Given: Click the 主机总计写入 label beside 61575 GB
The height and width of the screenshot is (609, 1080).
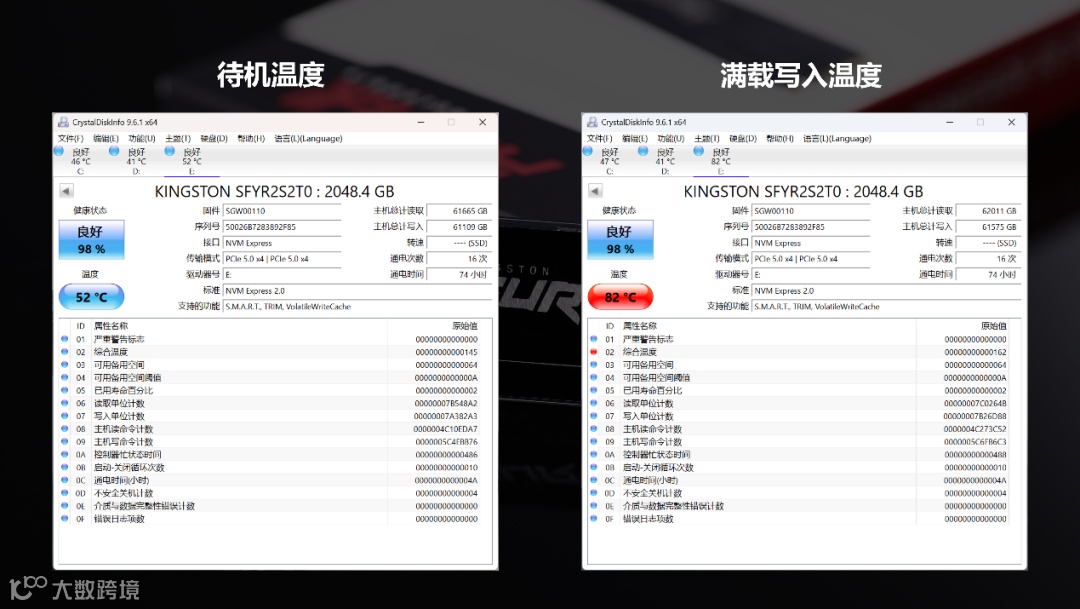Looking at the screenshot, I should point(928,227).
